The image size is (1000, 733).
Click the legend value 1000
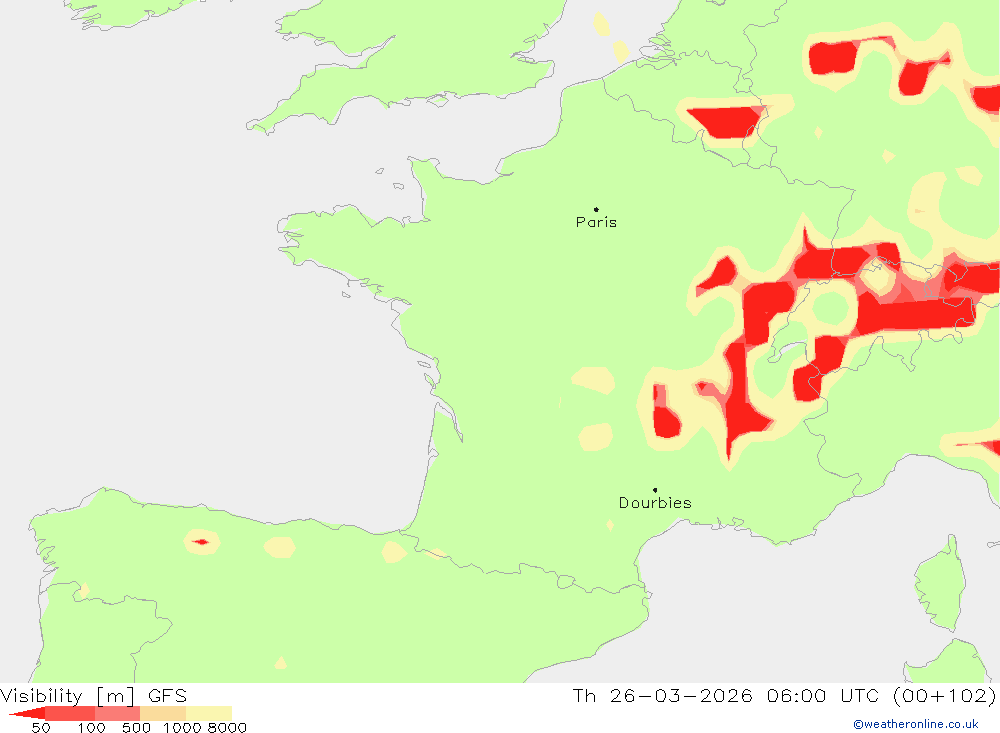(x=182, y=728)
